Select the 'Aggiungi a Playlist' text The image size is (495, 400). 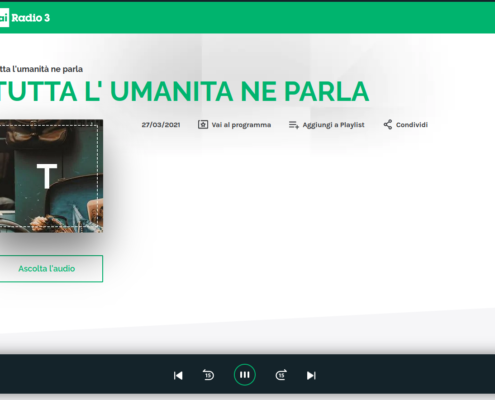333,125
